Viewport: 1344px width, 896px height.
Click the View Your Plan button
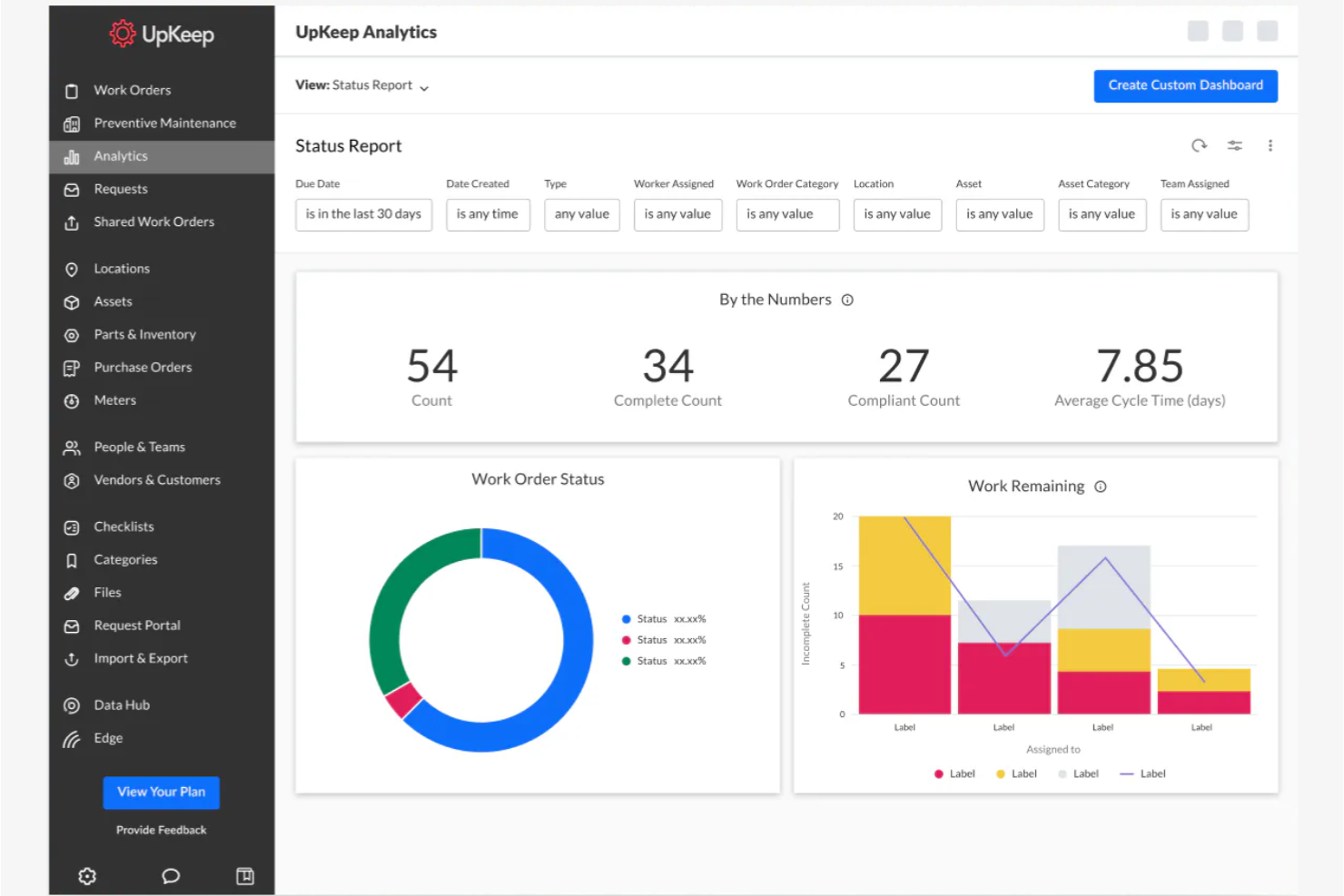click(x=162, y=793)
